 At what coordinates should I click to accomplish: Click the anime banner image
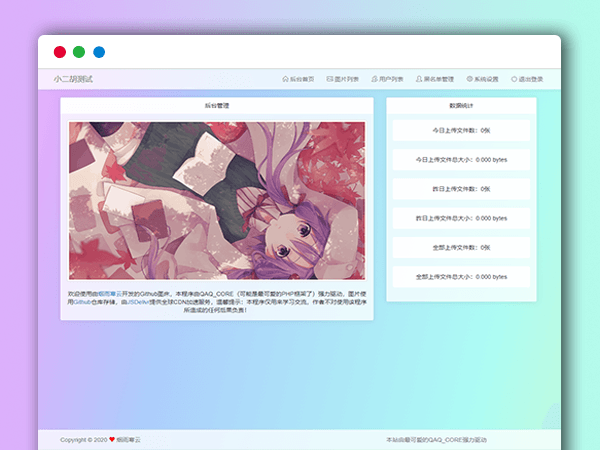[217, 200]
